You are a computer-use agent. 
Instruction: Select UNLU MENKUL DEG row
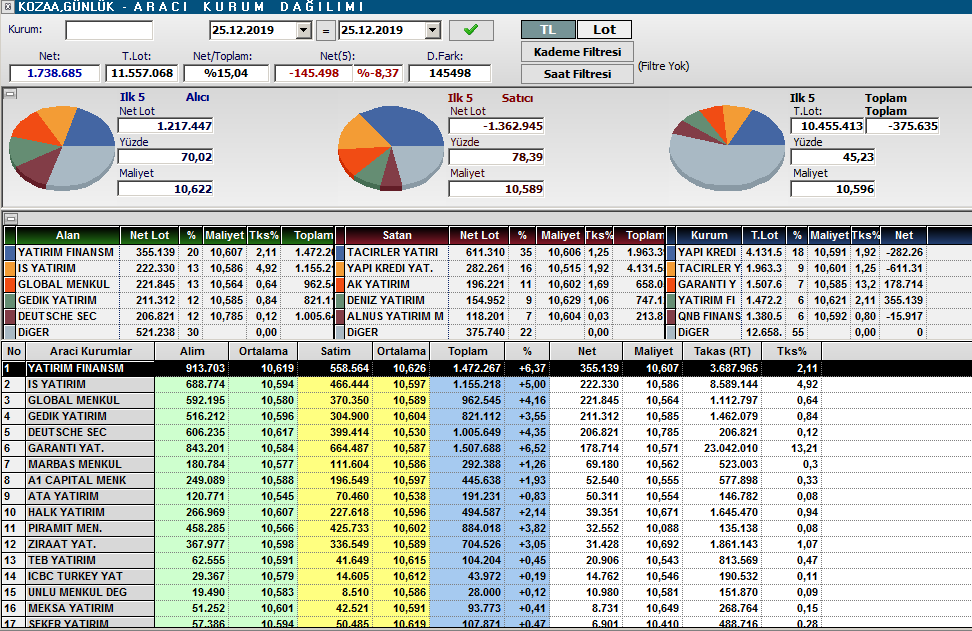tap(486, 592)
